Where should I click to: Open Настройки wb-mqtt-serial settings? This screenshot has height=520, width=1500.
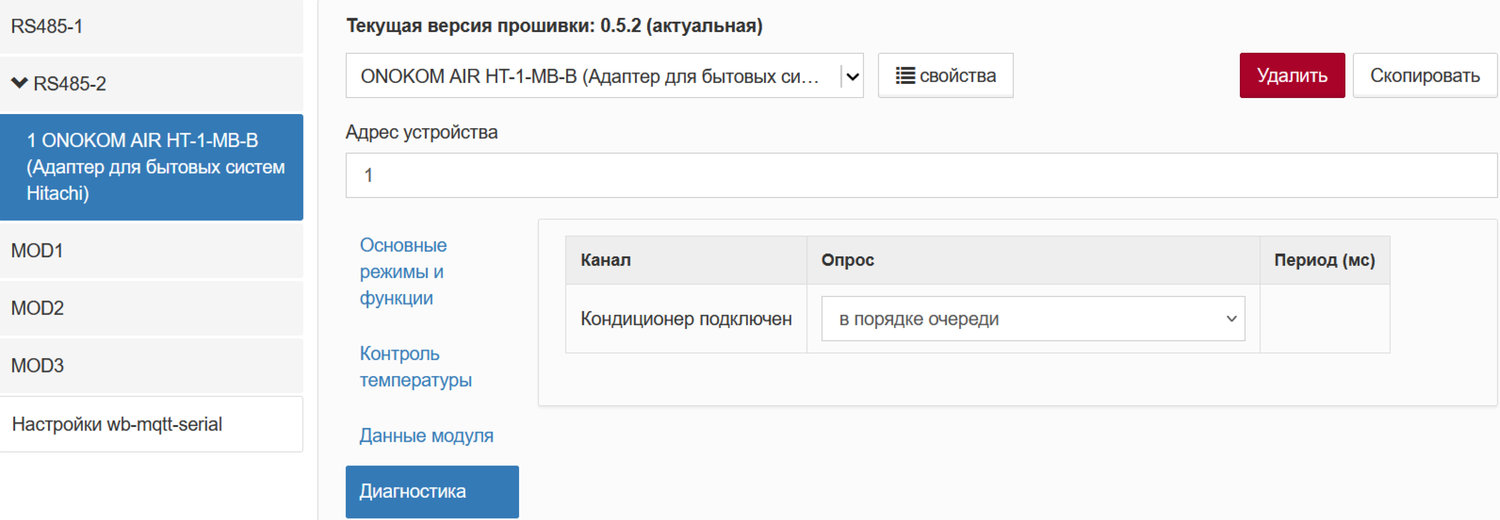tap(151, 424)
